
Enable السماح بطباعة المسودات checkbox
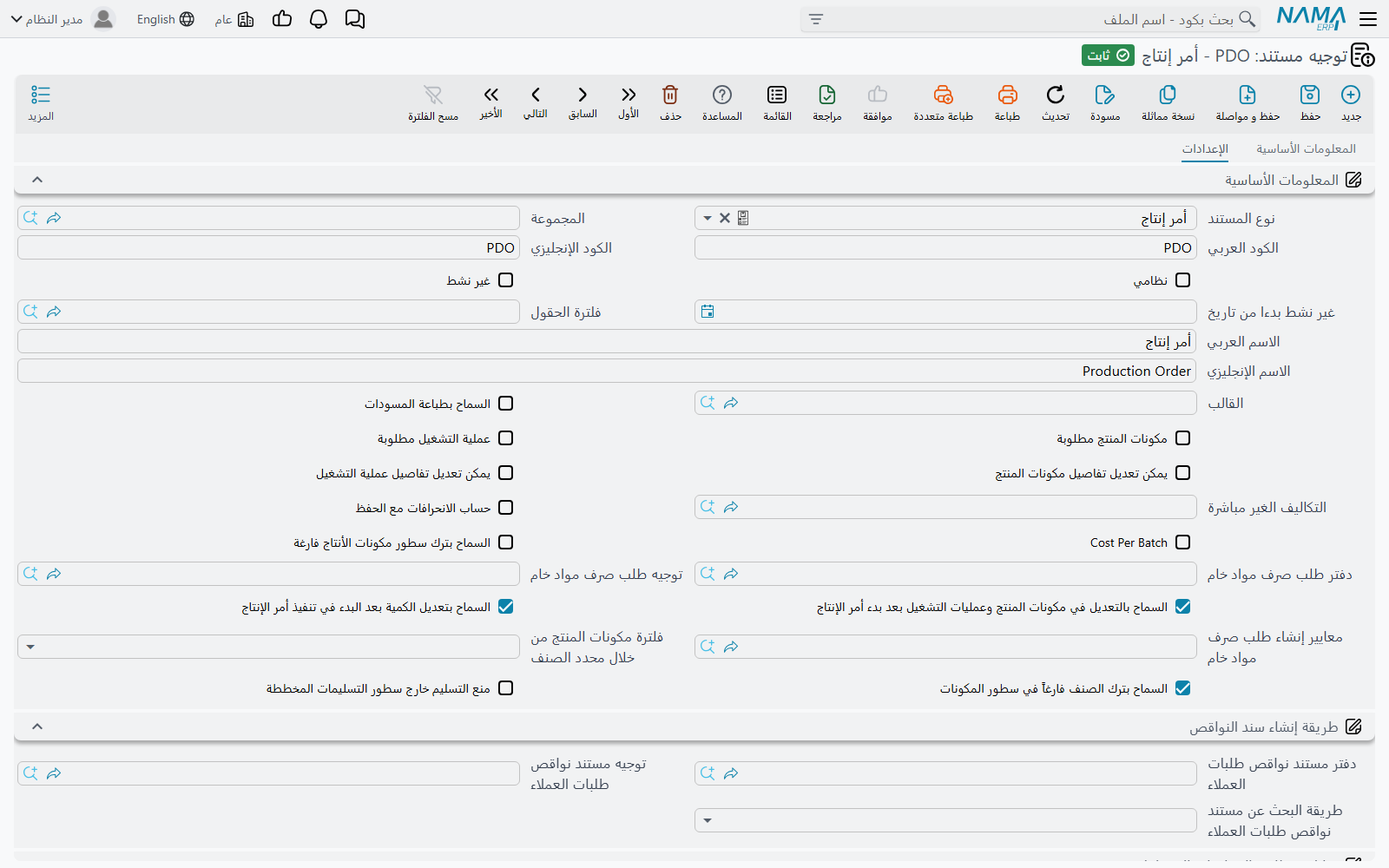coord(506,404)
